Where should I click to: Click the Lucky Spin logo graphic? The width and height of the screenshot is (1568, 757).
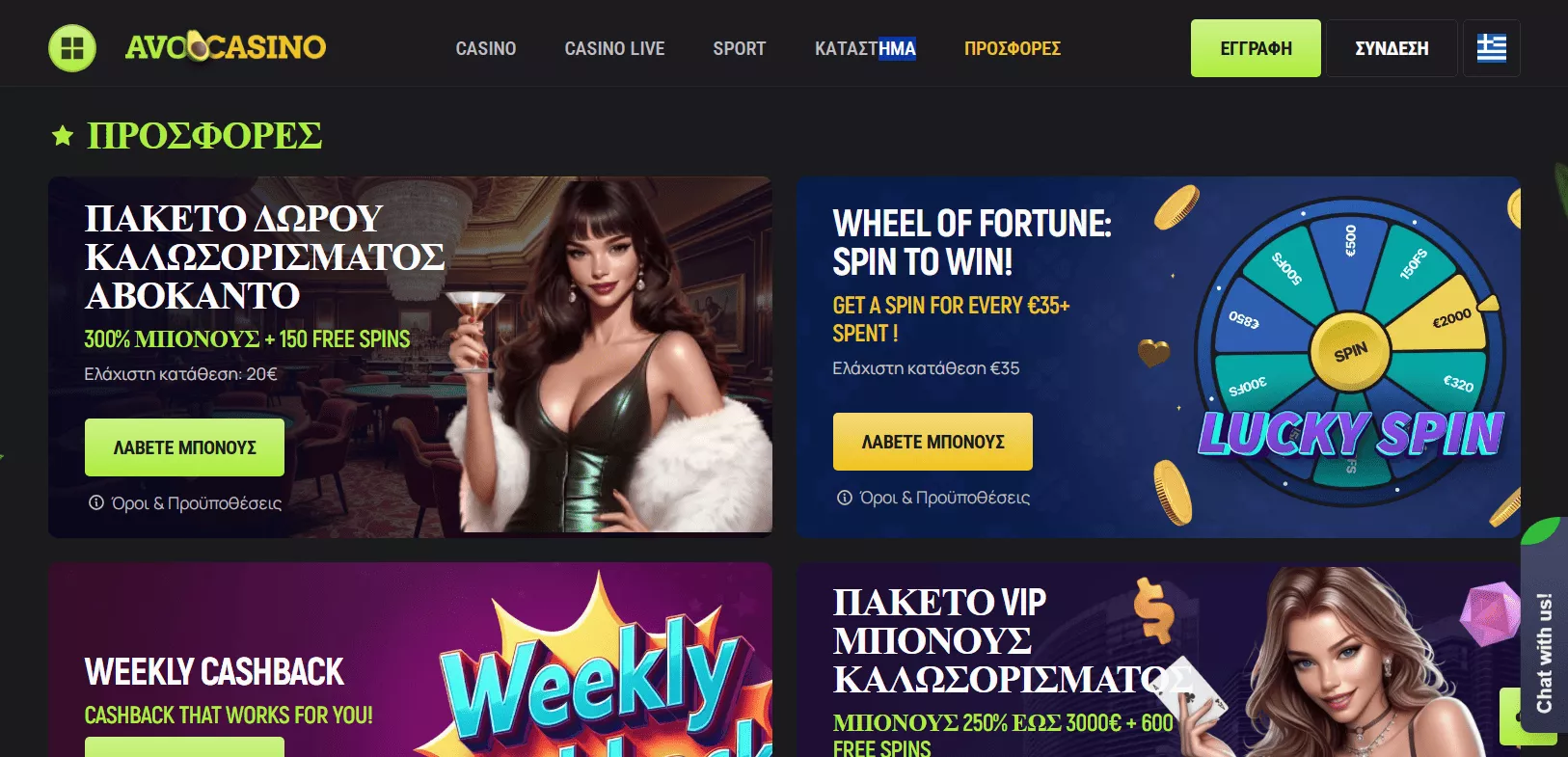coord(1350,433)
